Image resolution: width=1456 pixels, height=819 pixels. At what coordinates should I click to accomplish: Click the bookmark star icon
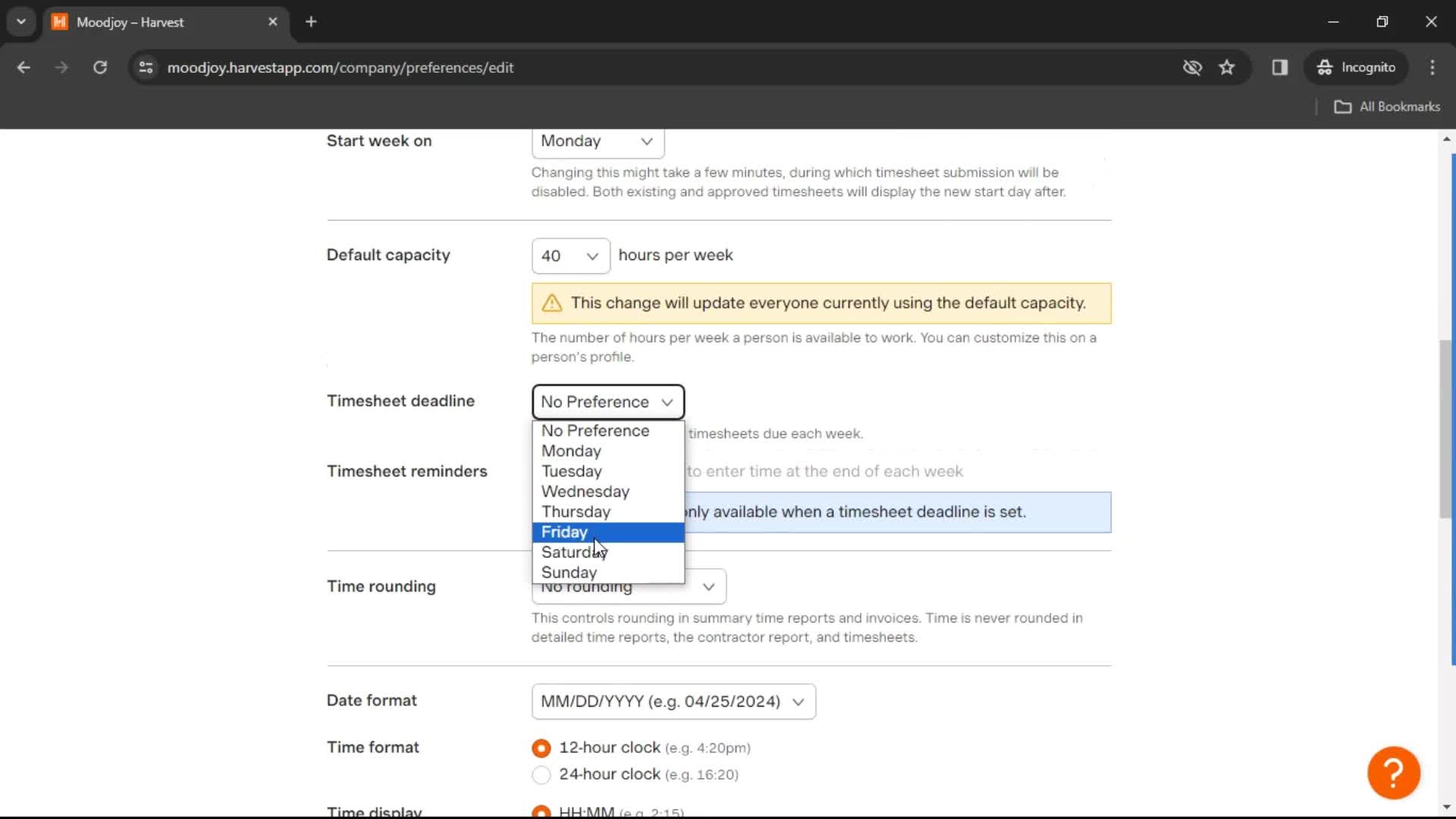[x=1227, y=67]
